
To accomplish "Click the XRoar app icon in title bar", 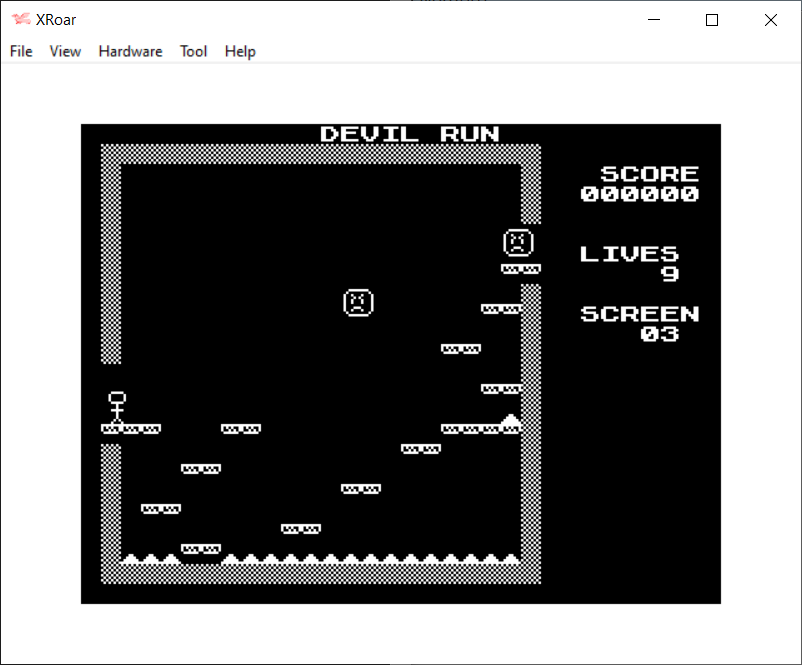I will pyautogui.click(x=20, y=20).
